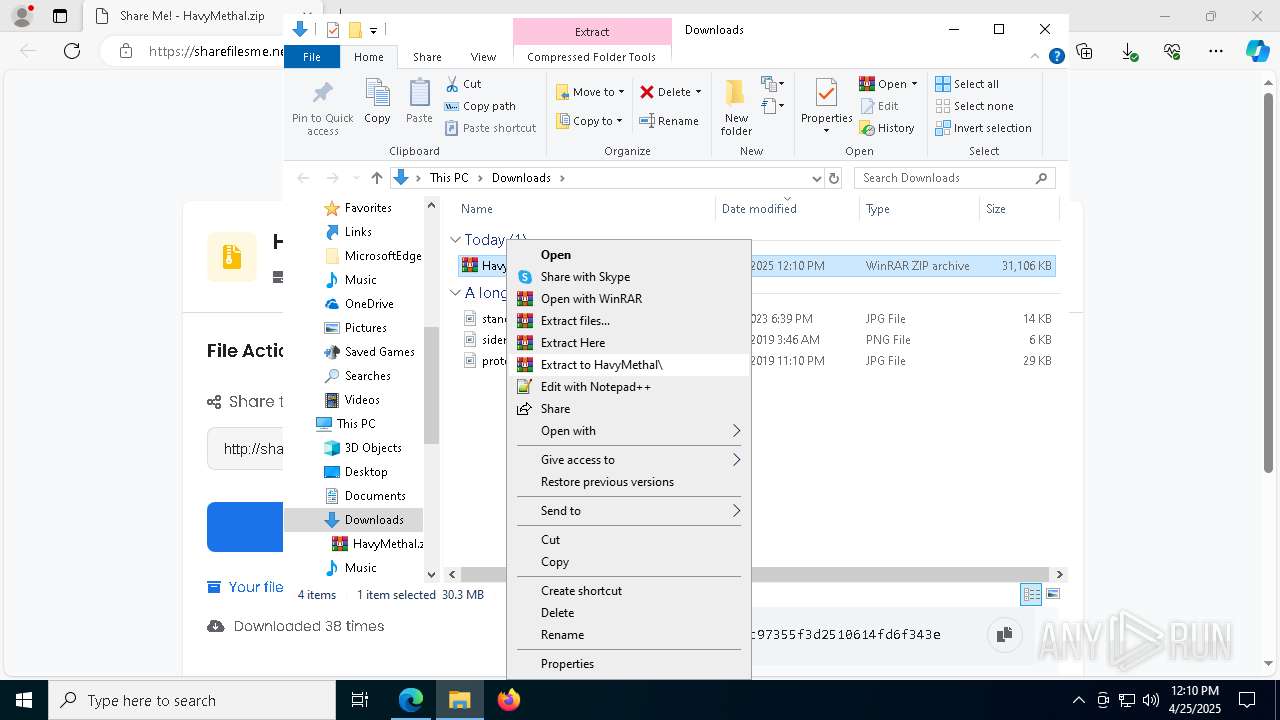
Task: Click the Edit ribbon item
Action: (878, 106)
